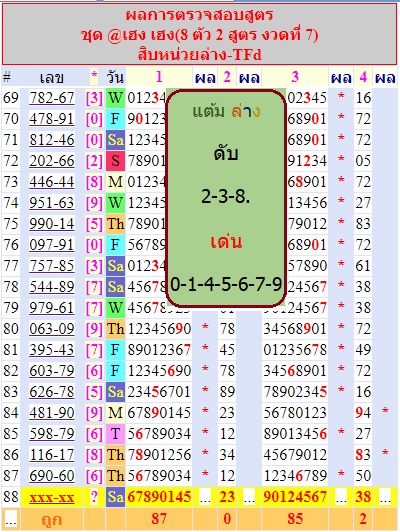
Task: Select the 2-3-8. text in the green popup
Action: click(226, 196)
